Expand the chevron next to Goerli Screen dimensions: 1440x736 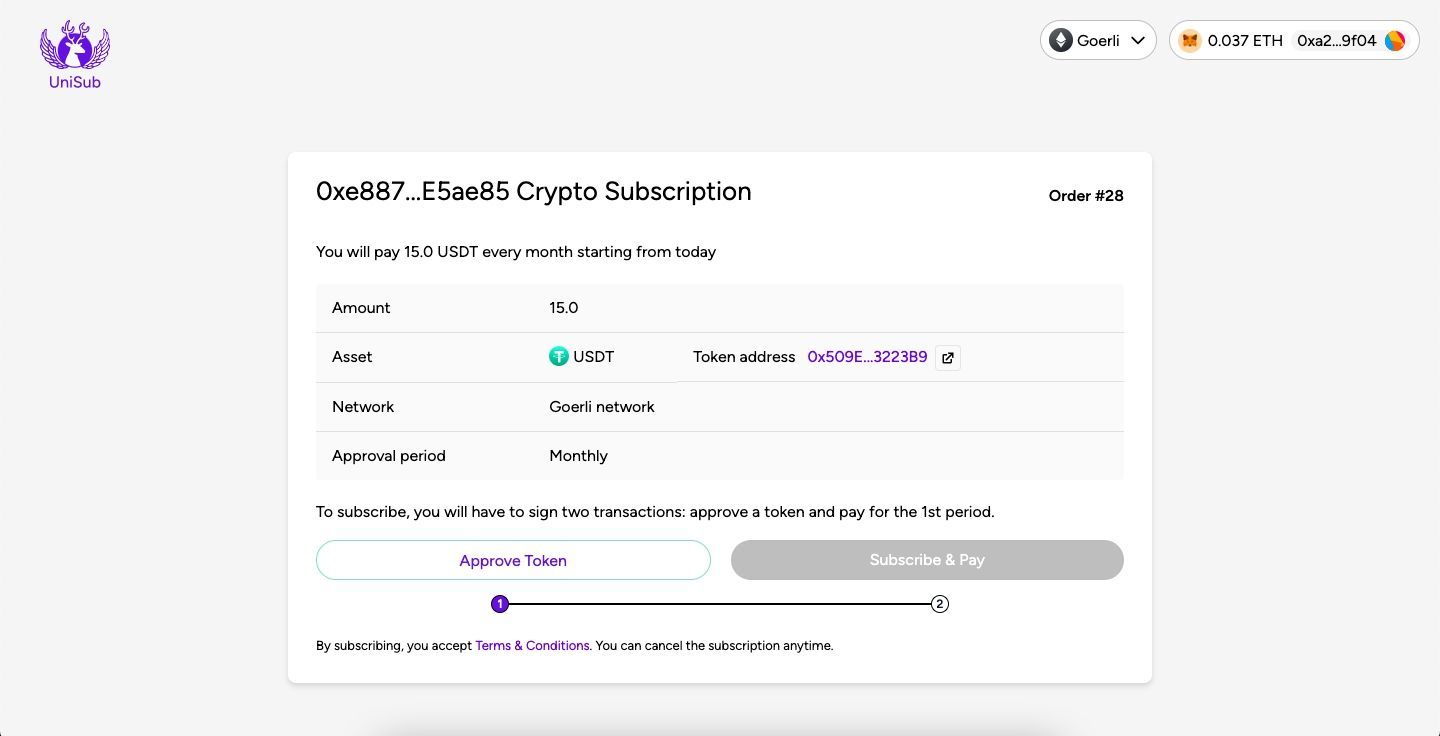click(1137, 40)
